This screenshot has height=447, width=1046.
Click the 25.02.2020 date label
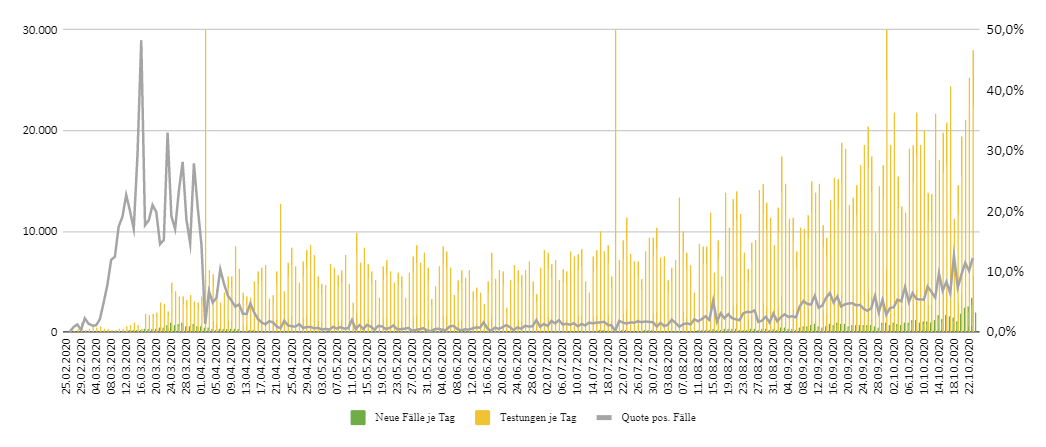[x=67, y=368]
